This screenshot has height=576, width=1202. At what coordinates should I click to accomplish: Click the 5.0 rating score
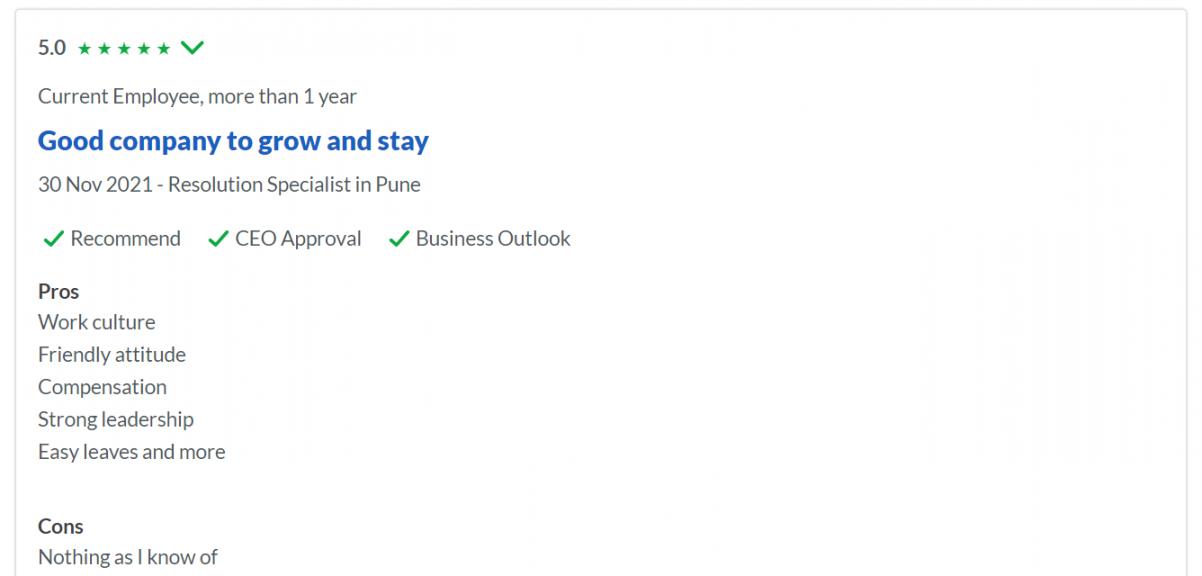52,48
